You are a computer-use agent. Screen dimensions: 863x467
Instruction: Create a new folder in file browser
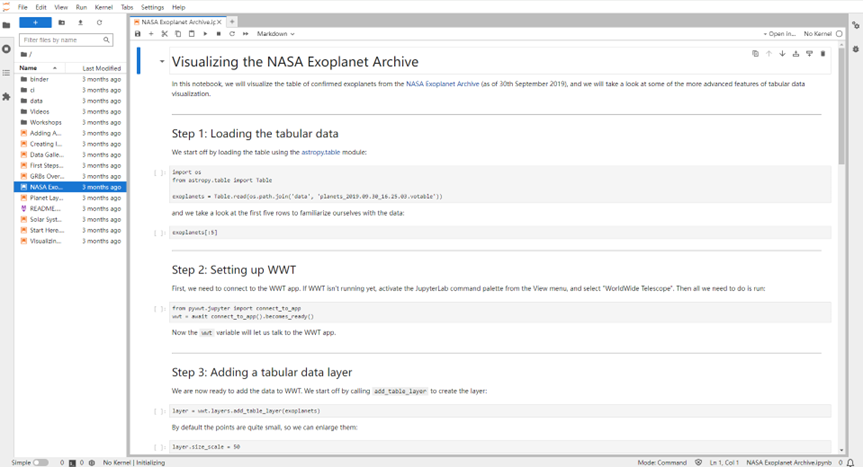tap(62, 23)
